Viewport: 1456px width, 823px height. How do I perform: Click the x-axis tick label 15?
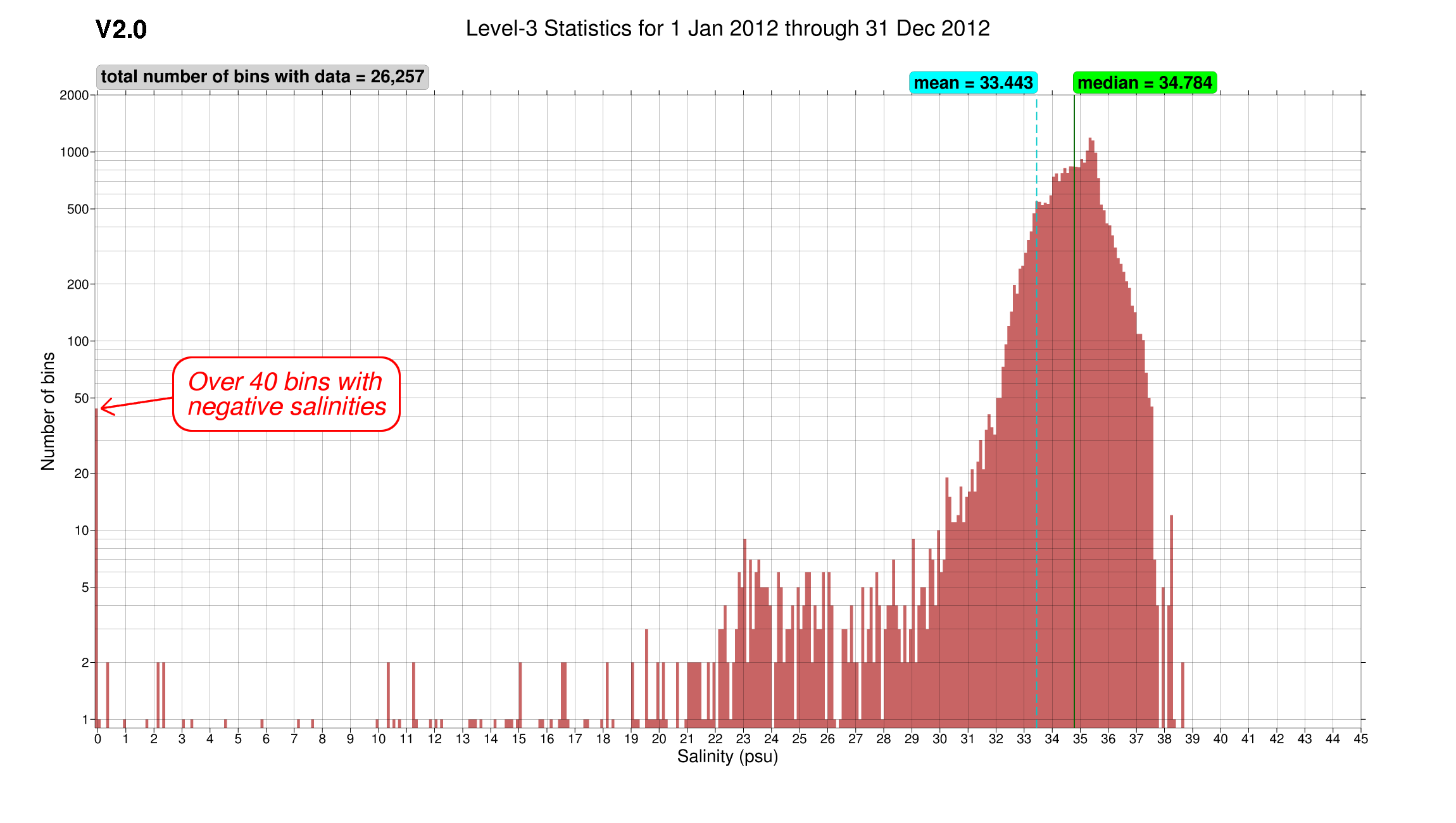[518, 739]
